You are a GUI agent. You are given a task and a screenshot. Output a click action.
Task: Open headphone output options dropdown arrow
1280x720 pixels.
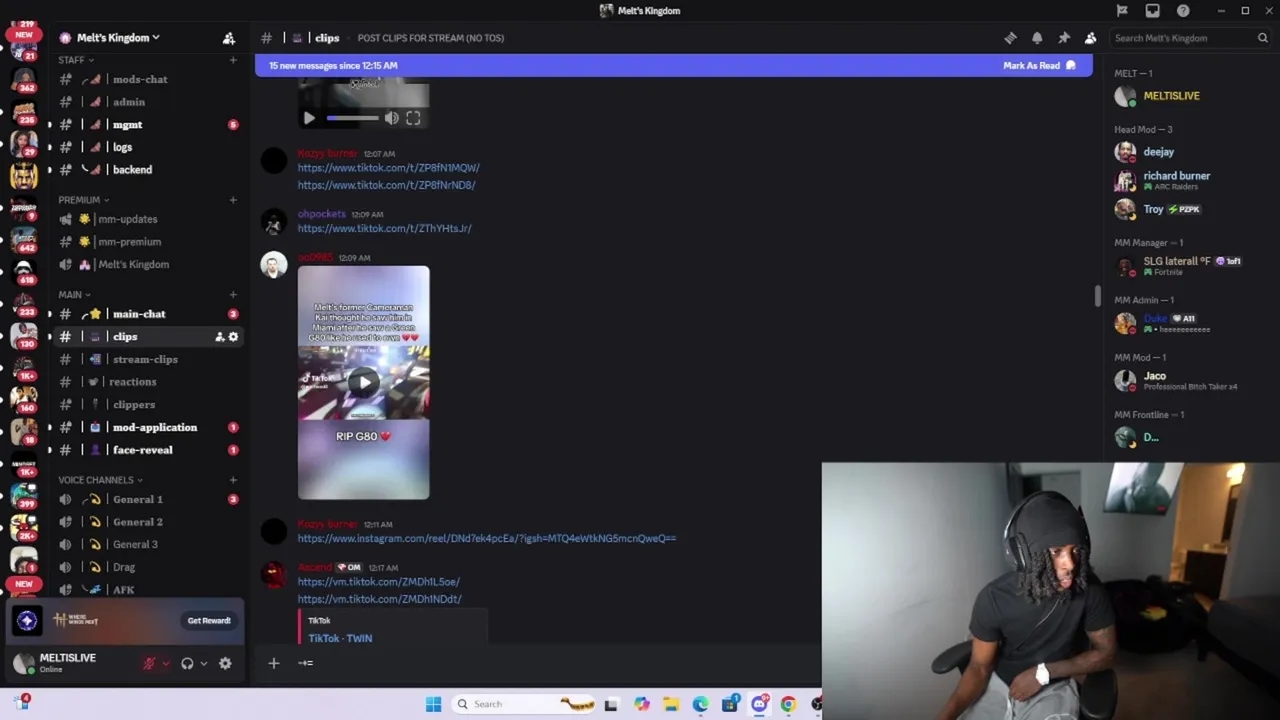(203, 663)
